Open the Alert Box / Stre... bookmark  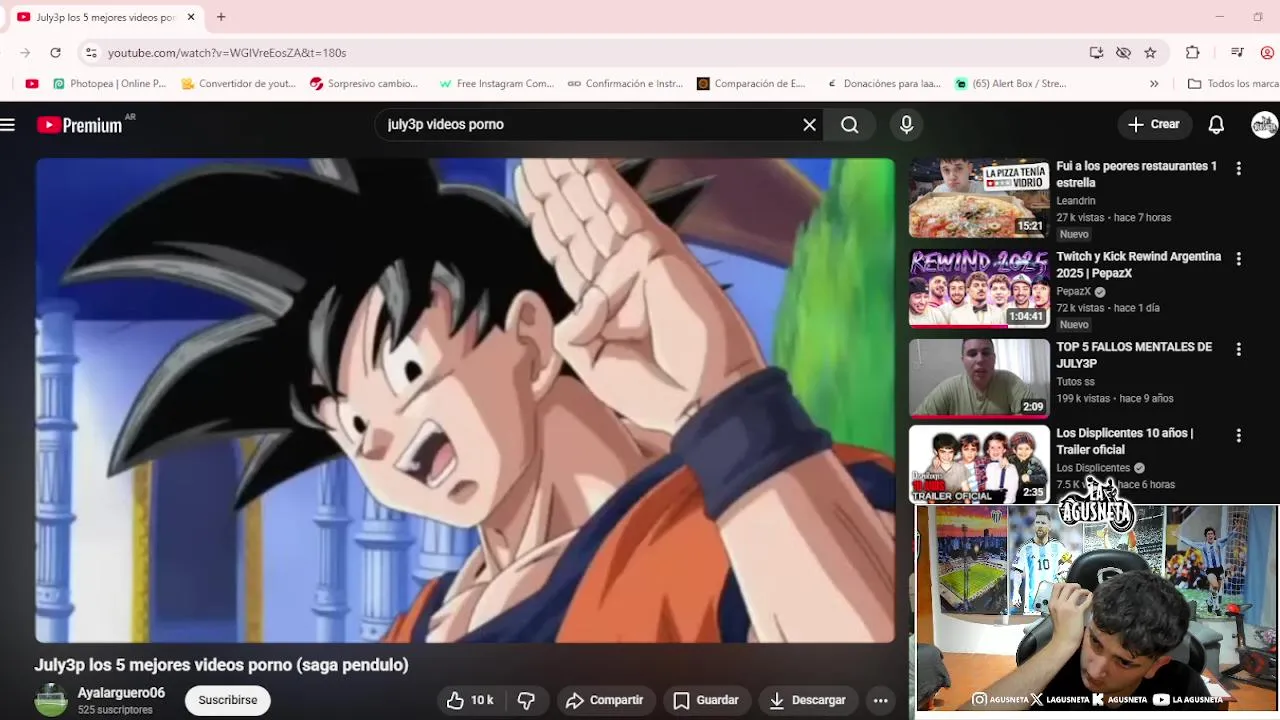(x=1011, y=84)
